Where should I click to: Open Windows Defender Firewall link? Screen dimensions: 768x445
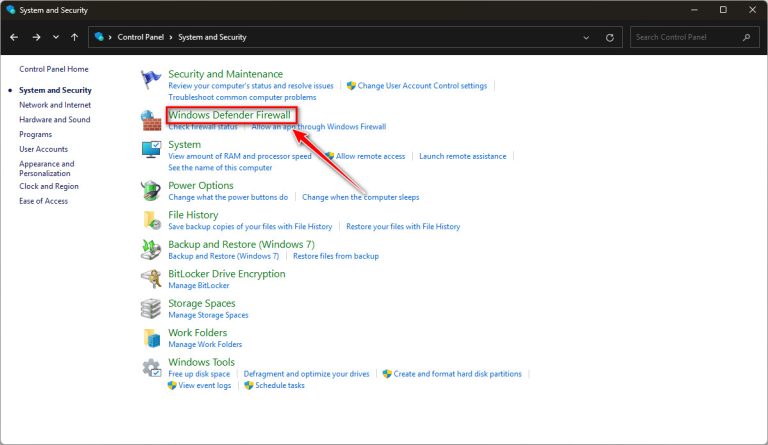[229, 115]
